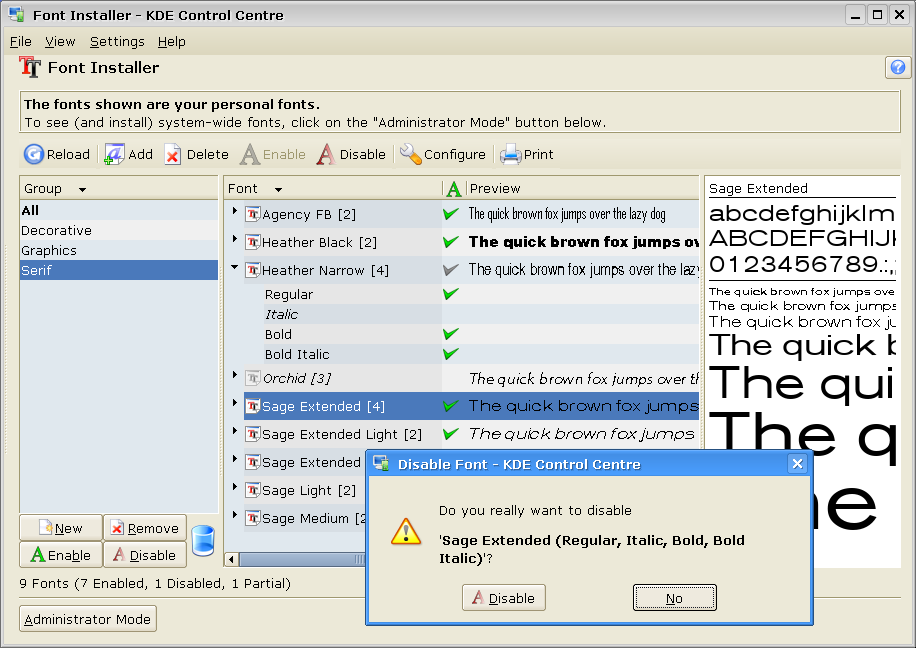Open the Help menu
Image resolution: width=916 pixels, height=648 pixels.
tap(172, 41)
